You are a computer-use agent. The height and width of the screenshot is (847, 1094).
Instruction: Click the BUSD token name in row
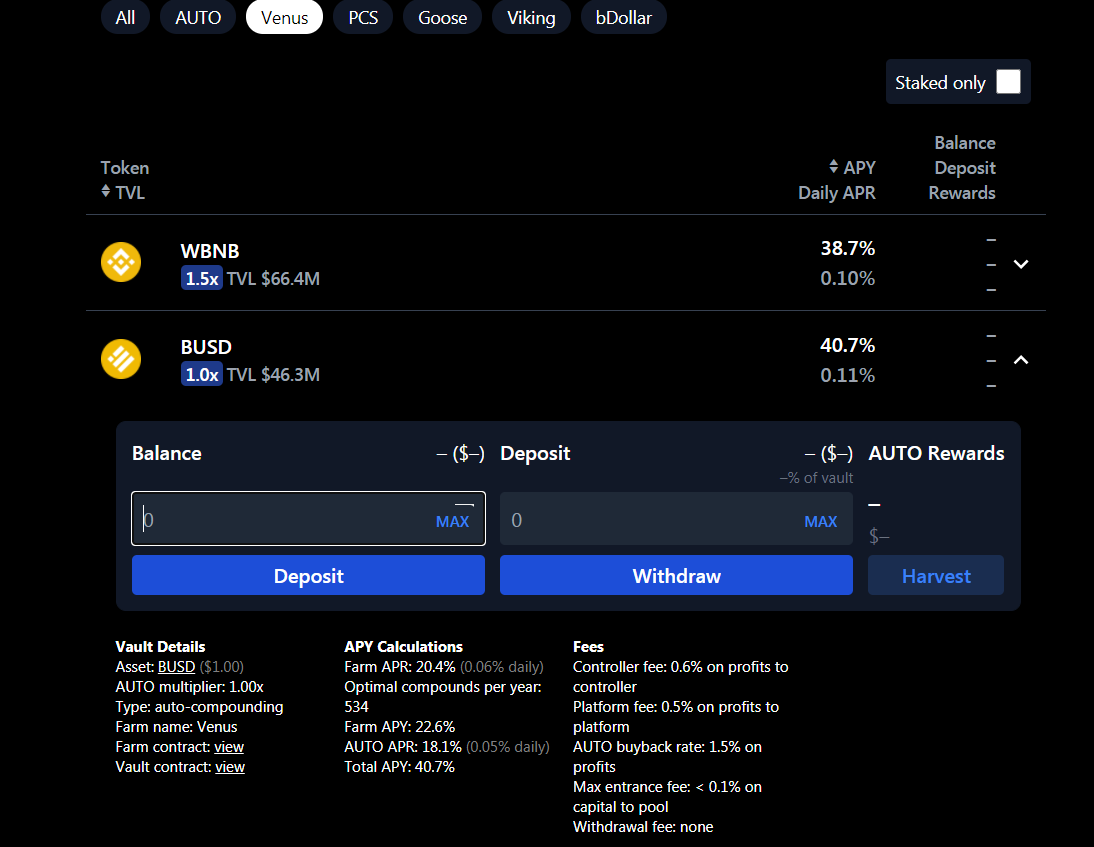coord(206,347)
